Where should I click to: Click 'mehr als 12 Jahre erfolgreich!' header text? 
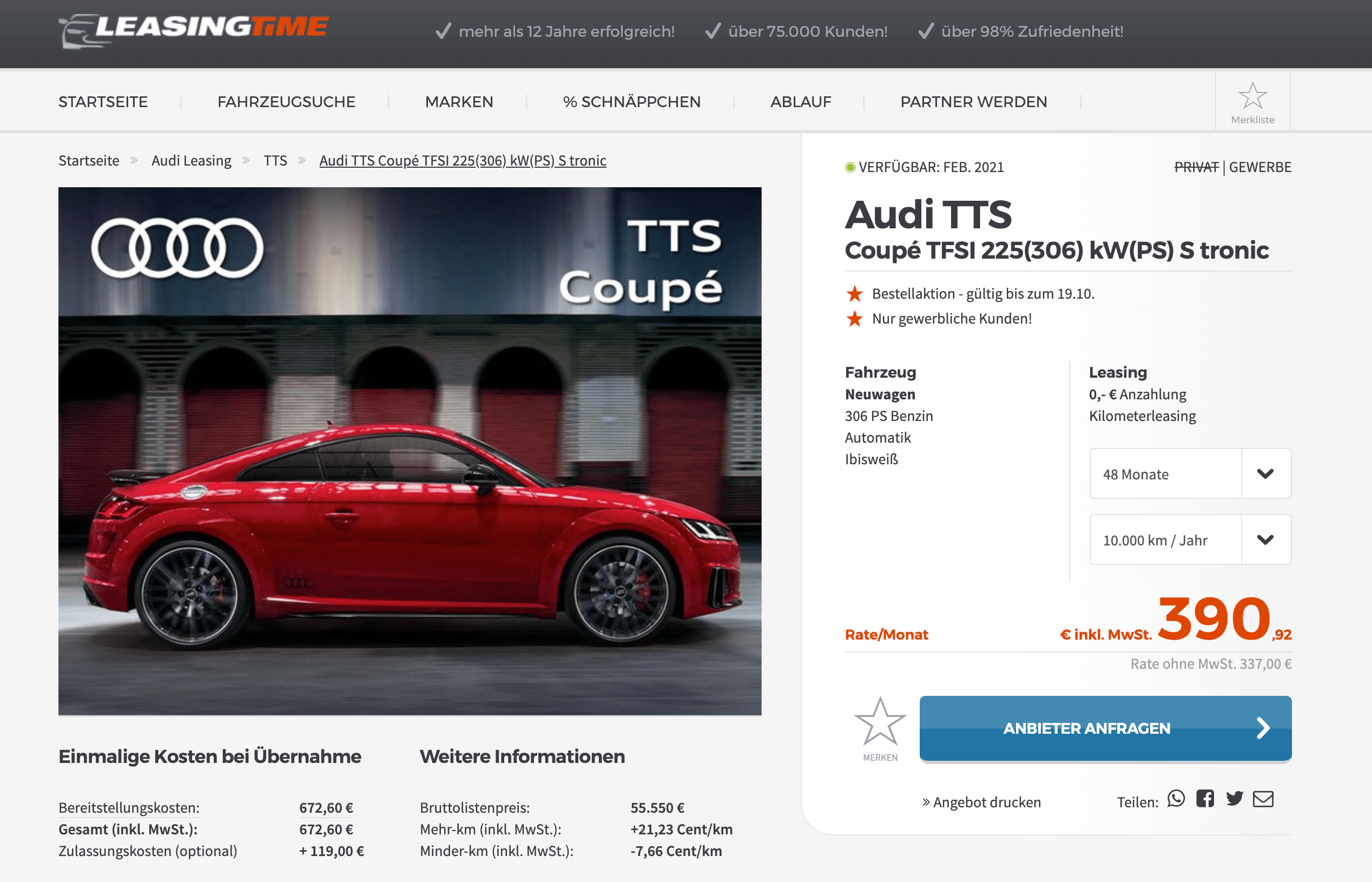(x=566, y=31)
